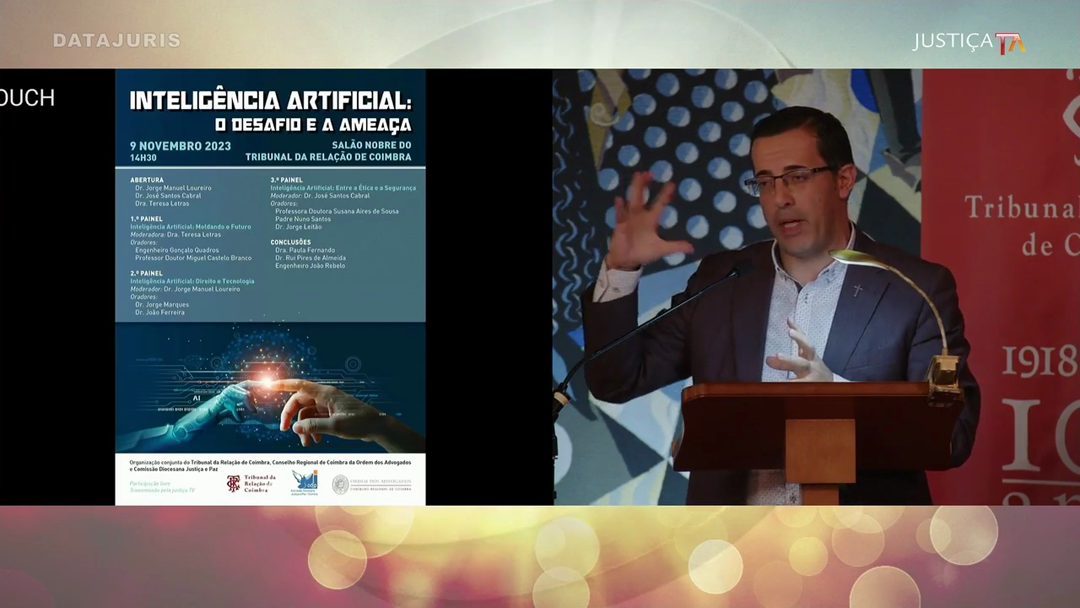Click the Justiça TV logo
Viewport: 1080px width, 608px height.
point(968,42)
